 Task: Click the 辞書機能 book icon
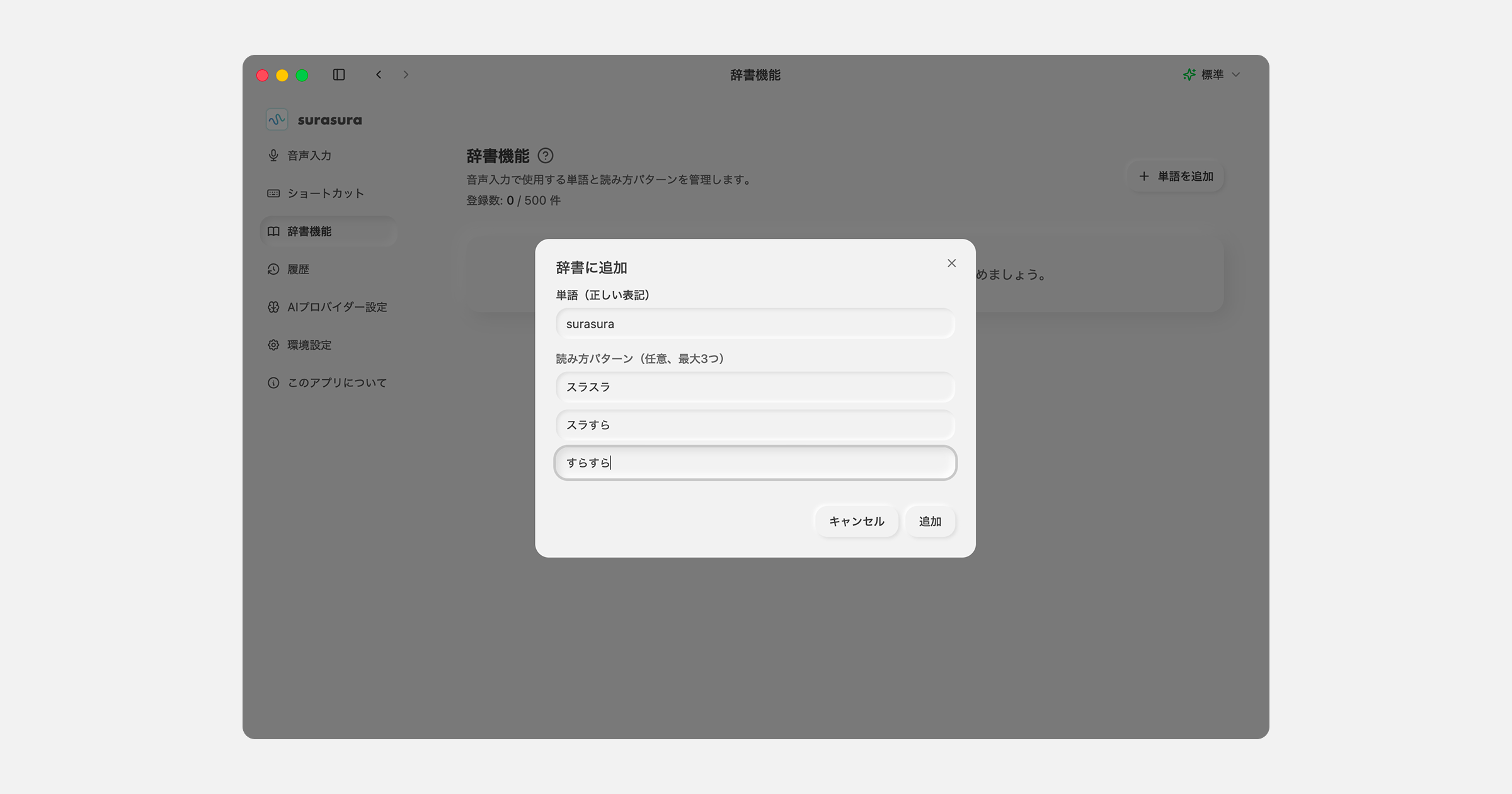point(273,231)
